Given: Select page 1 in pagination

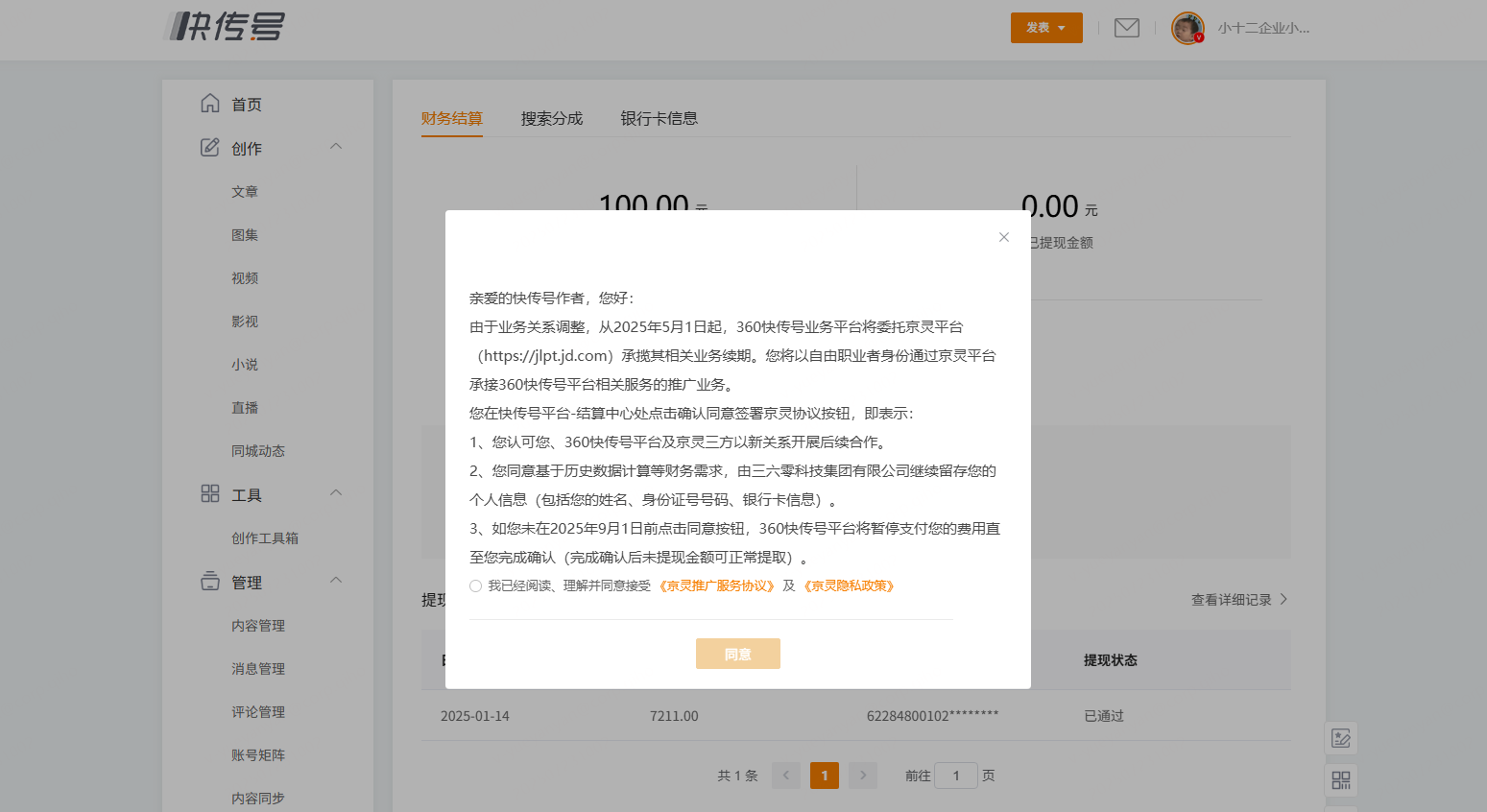Looking at the screenshot, I should point(825,776).
